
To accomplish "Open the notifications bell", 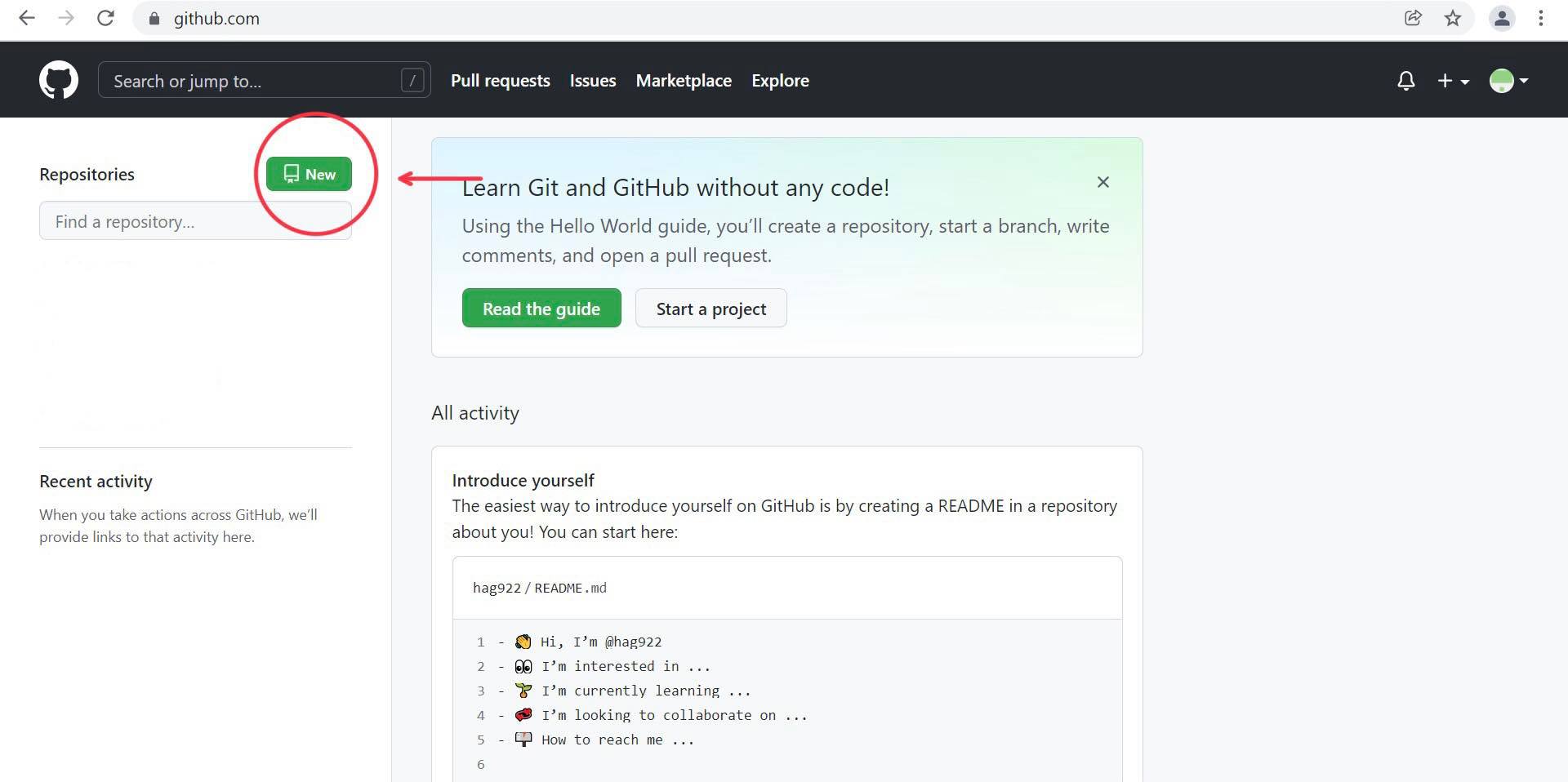I will (1405, 81).
